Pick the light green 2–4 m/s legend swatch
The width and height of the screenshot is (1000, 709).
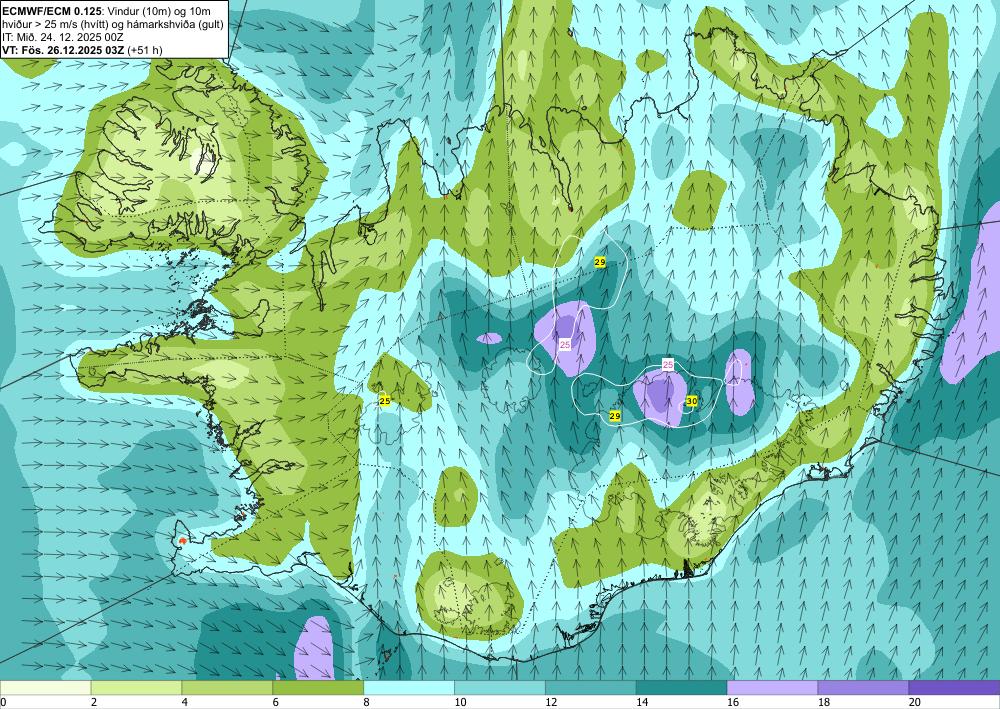[x=136, y=687]
